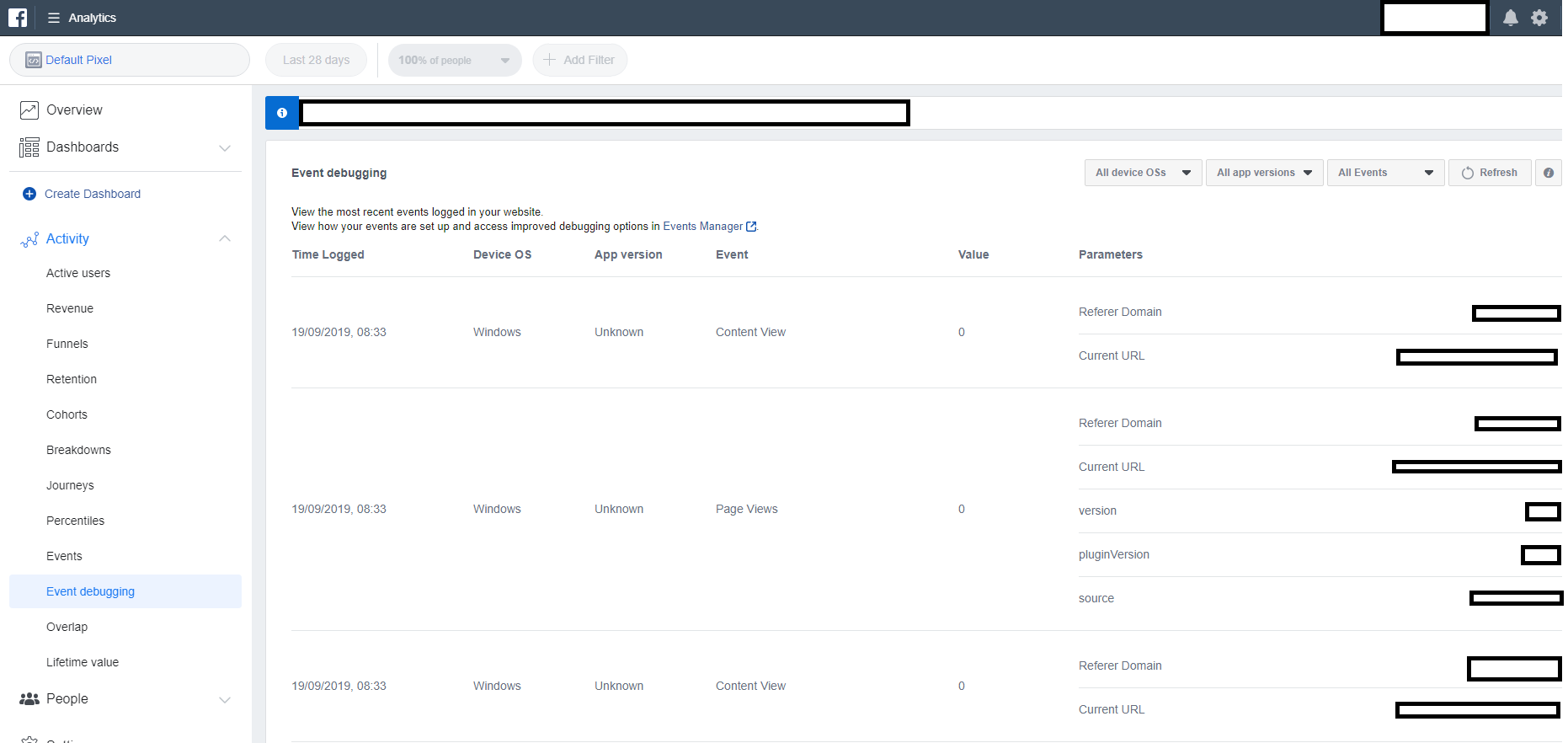Open Percentiles report
This screenshot has height=743, width=1568.
point(75,521)
